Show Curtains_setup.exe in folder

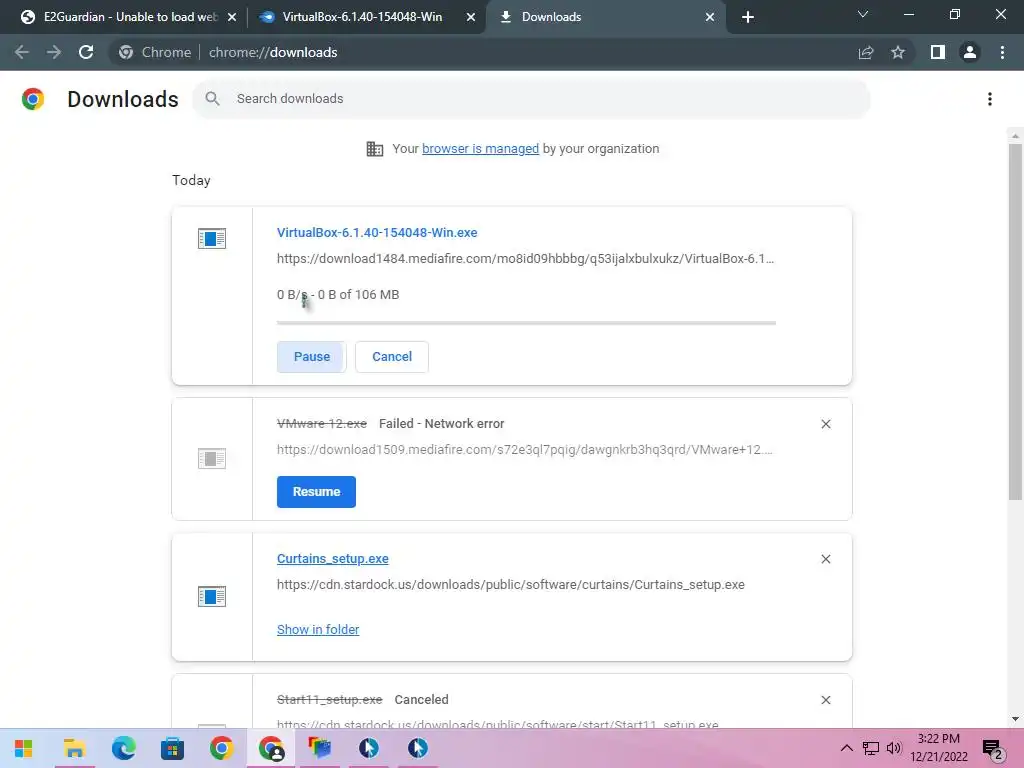tap(318, 630)
